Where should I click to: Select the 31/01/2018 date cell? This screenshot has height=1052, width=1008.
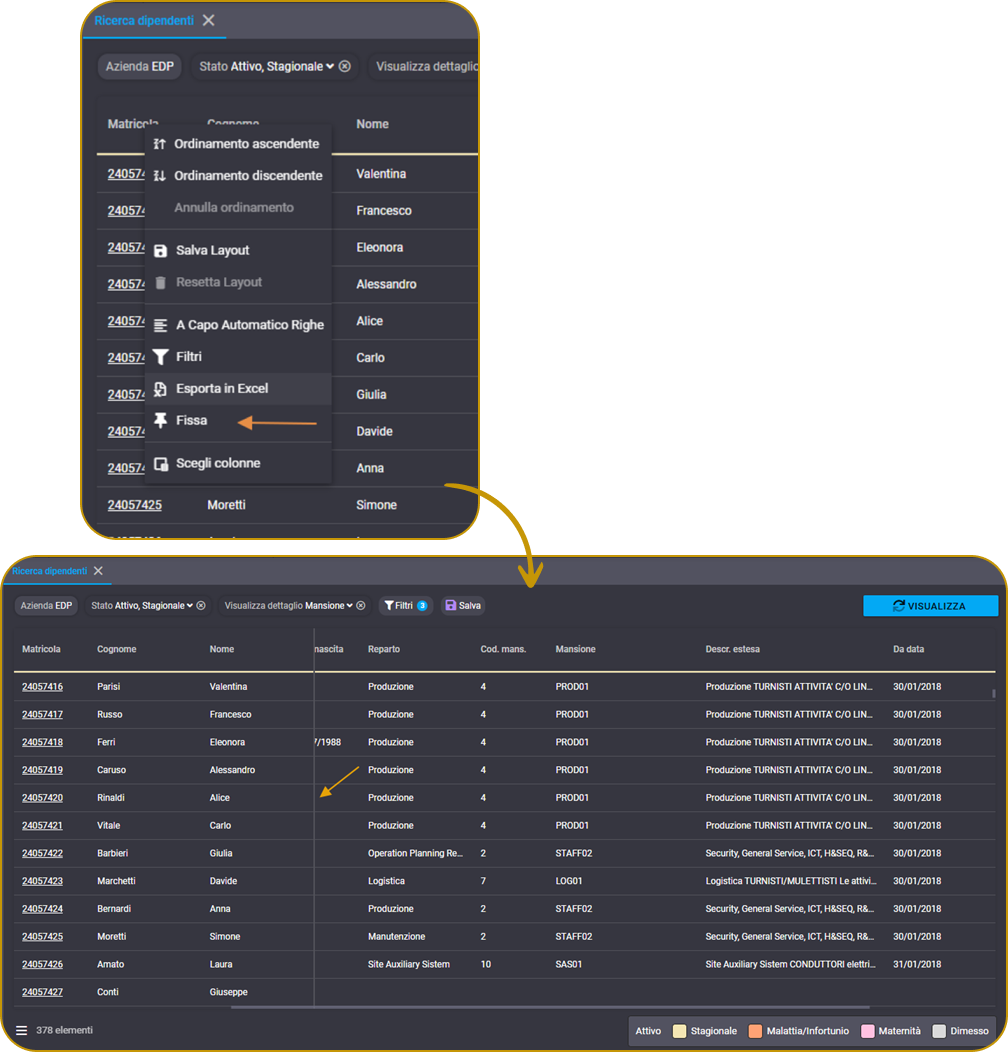pos(917,965)
